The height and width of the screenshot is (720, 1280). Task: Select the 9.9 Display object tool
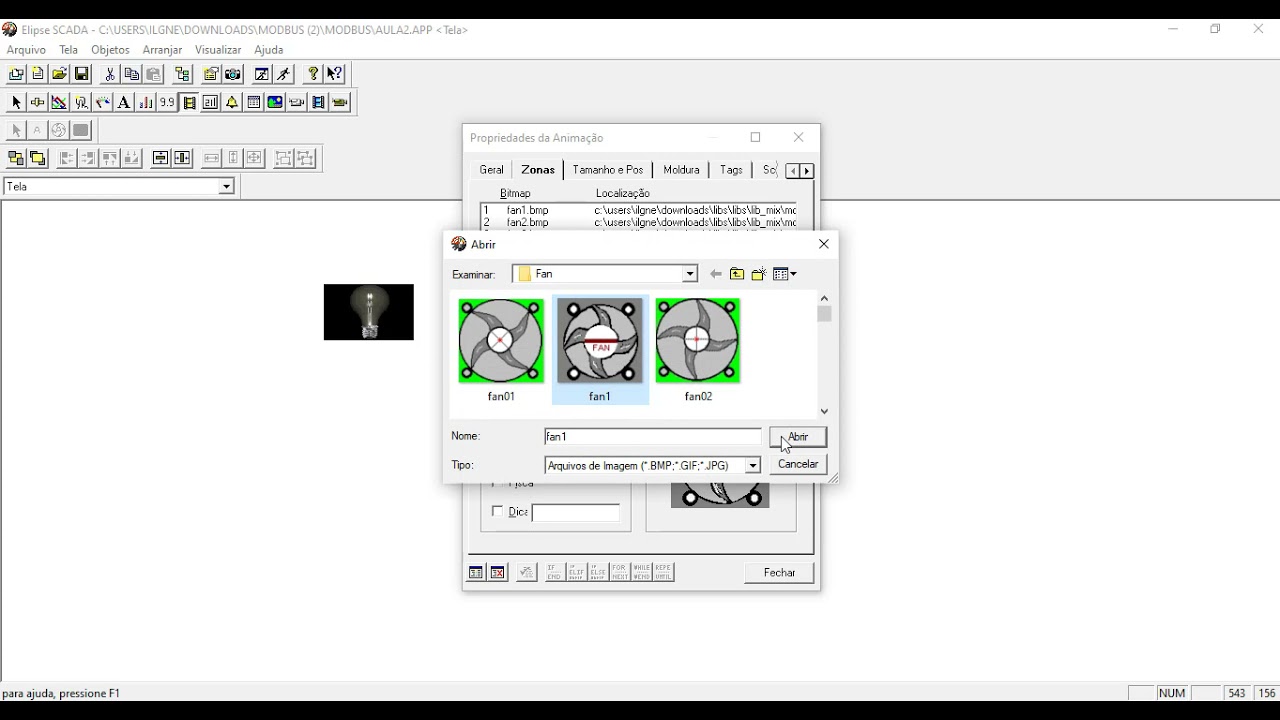(167, 102)
